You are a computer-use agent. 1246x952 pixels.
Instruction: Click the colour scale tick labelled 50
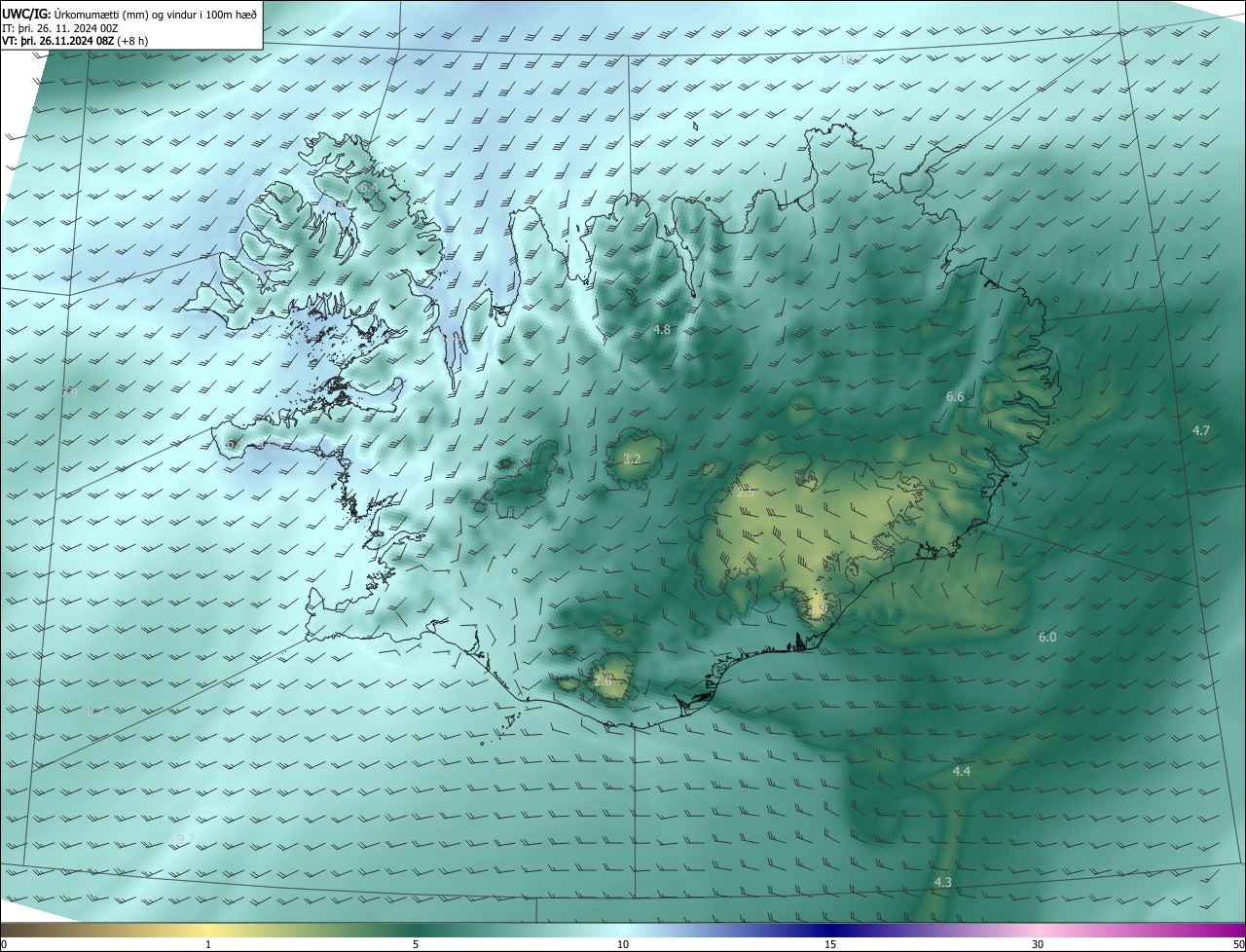coord(1238,944)
